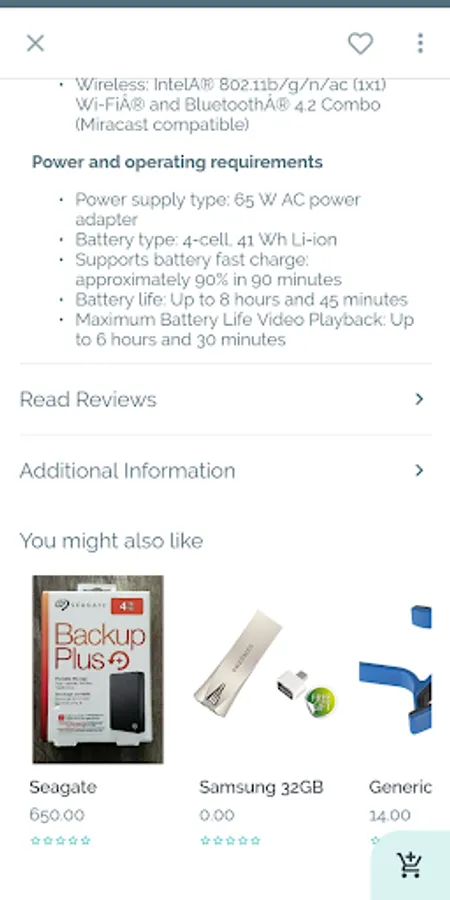Open Seagate Backup Plus product thumbnail
The width and height of the screenshot is (450, 900).
(x=98, y=669)
